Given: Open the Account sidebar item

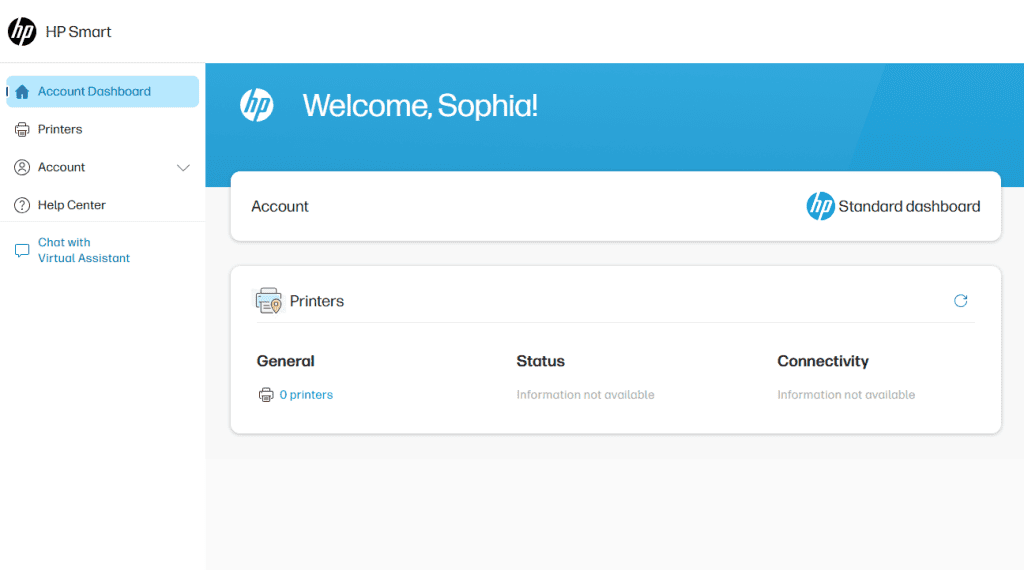Looking at the screenshot, I should tap(103, 167).
